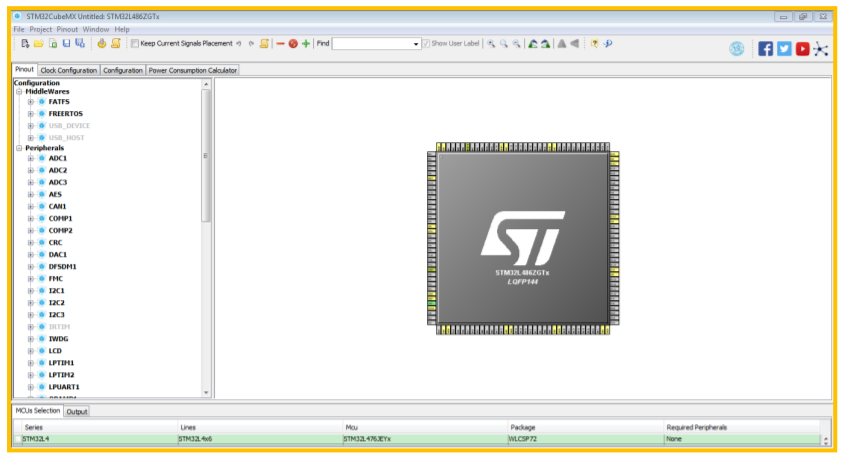Select the Pinout tab

(x=24, y=69)
